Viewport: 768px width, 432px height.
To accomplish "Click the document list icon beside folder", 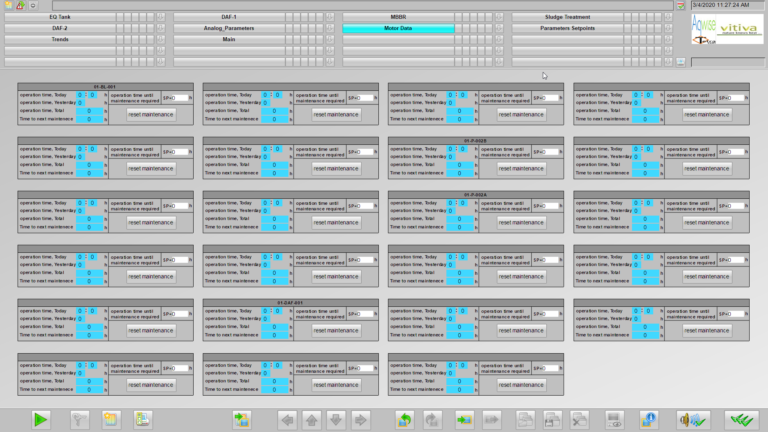I will click(143, 419).
